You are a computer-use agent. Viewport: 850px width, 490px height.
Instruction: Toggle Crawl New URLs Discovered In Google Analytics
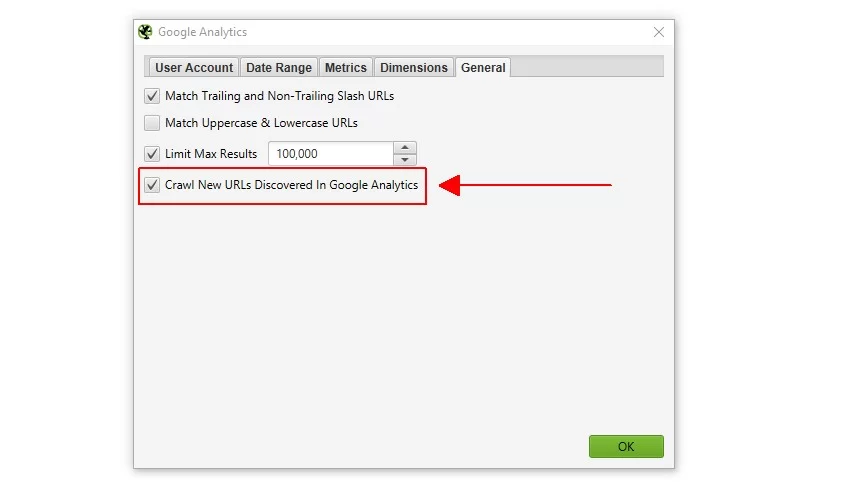[x=152, y=185]
